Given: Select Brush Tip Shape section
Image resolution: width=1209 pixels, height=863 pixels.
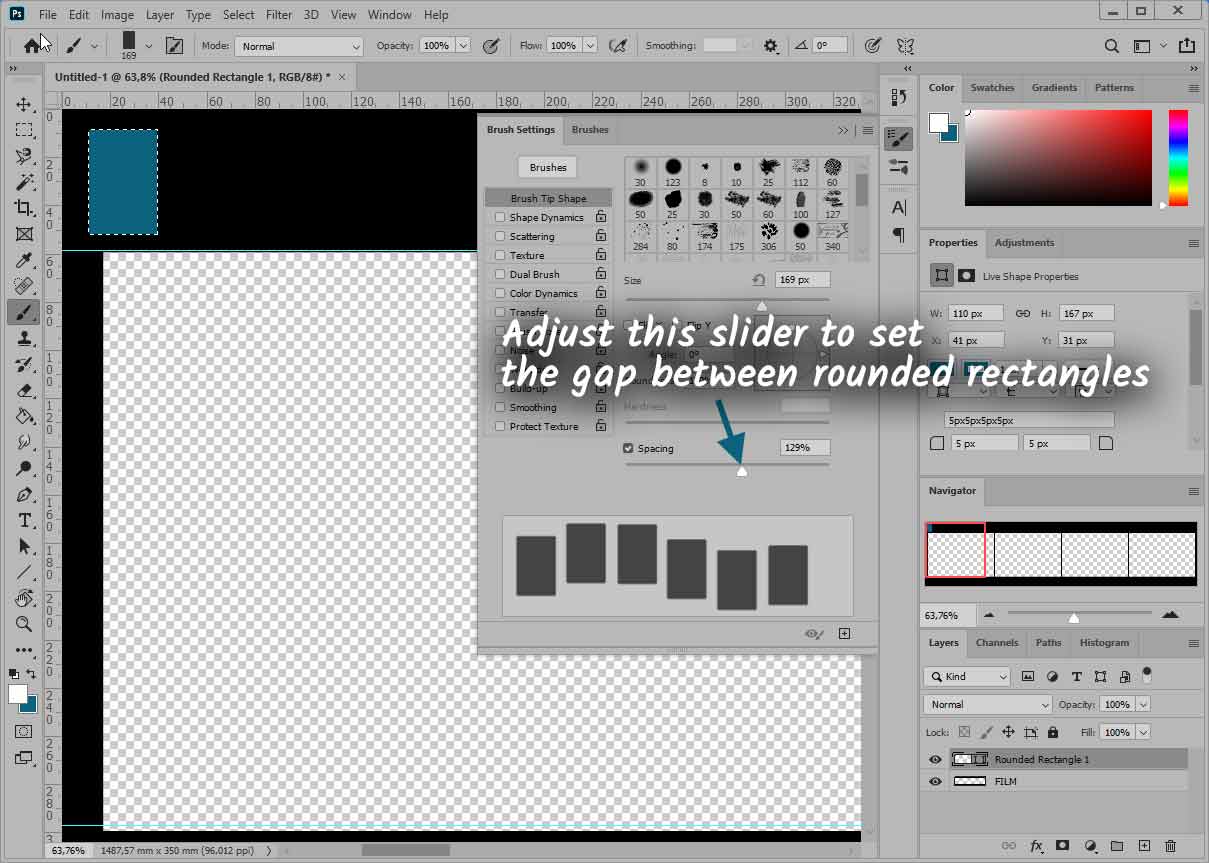Looking at the screenshot, I should [548, 198].
